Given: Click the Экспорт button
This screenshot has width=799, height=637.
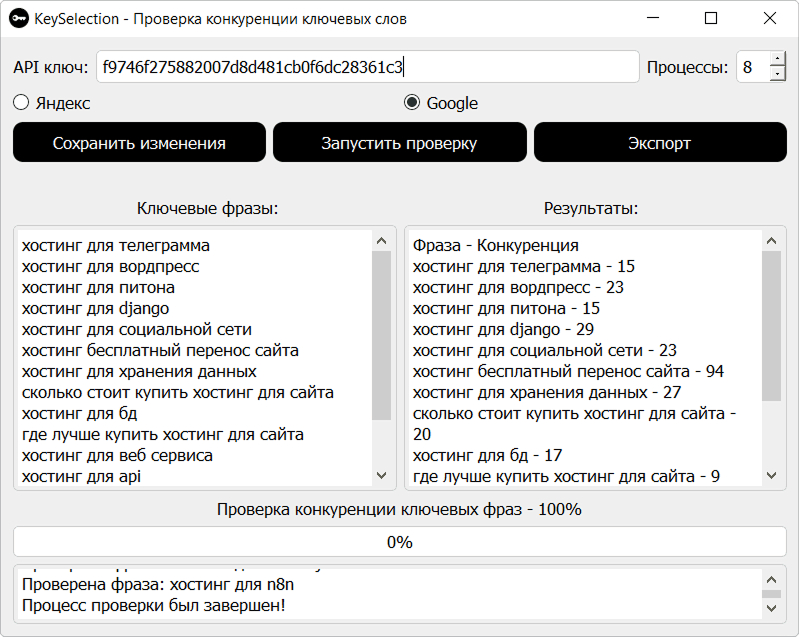Looking at the screenshot, I should click(x=659, y=143).
